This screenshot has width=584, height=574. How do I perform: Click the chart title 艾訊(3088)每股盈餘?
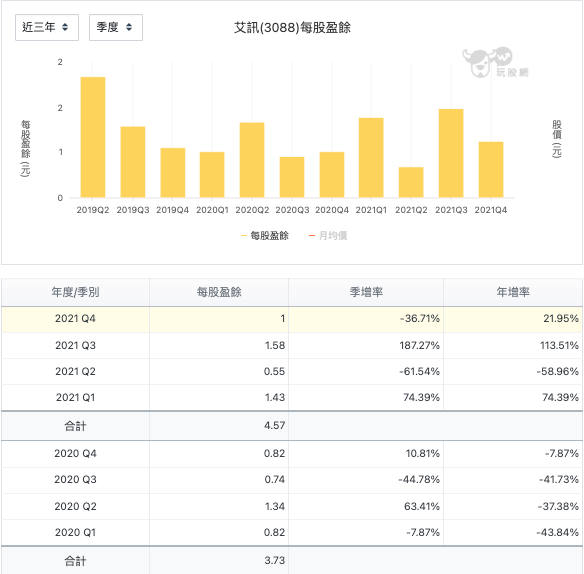(x=292, y=28)
